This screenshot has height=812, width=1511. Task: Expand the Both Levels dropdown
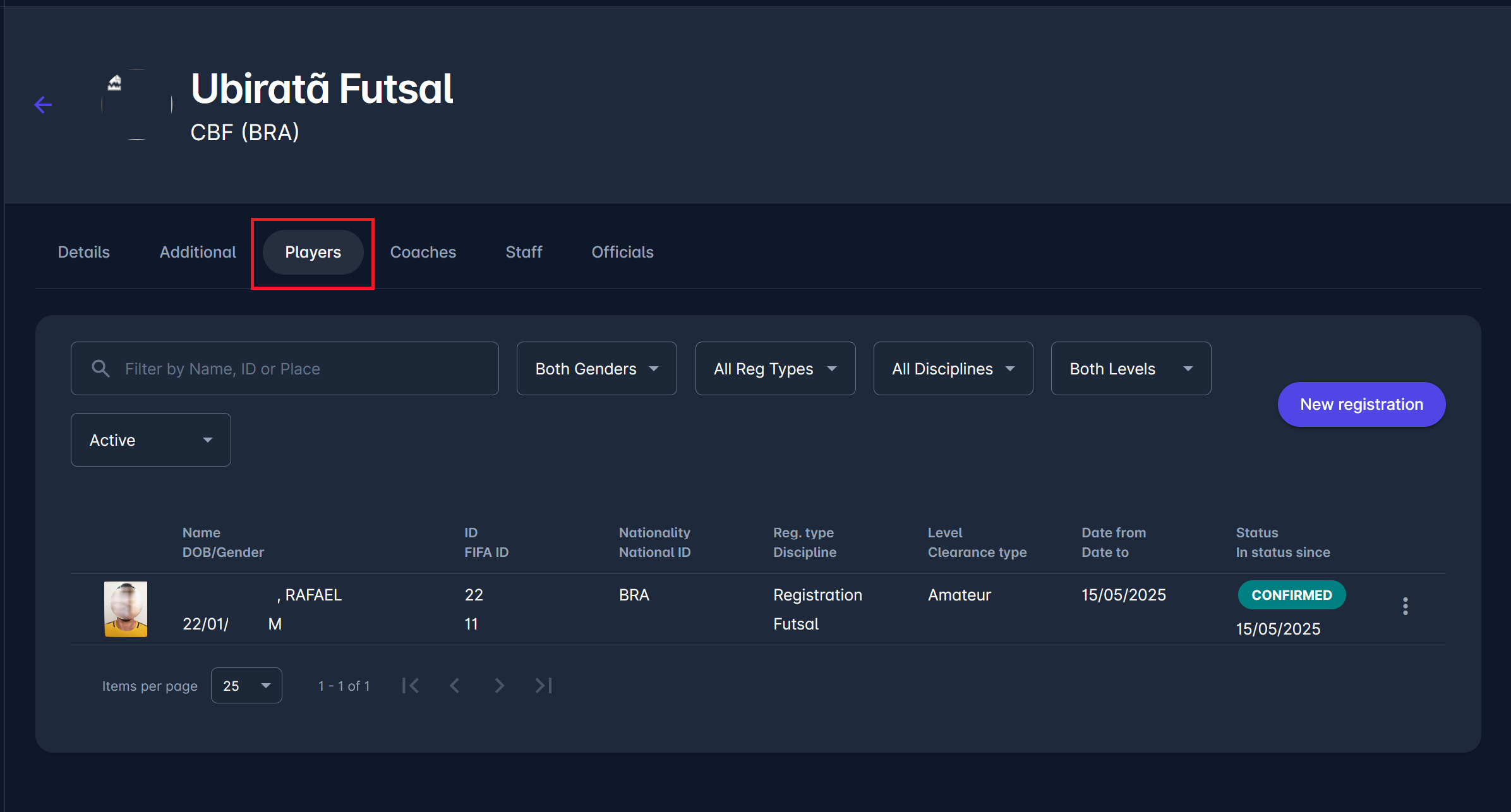coord(1131,369)
